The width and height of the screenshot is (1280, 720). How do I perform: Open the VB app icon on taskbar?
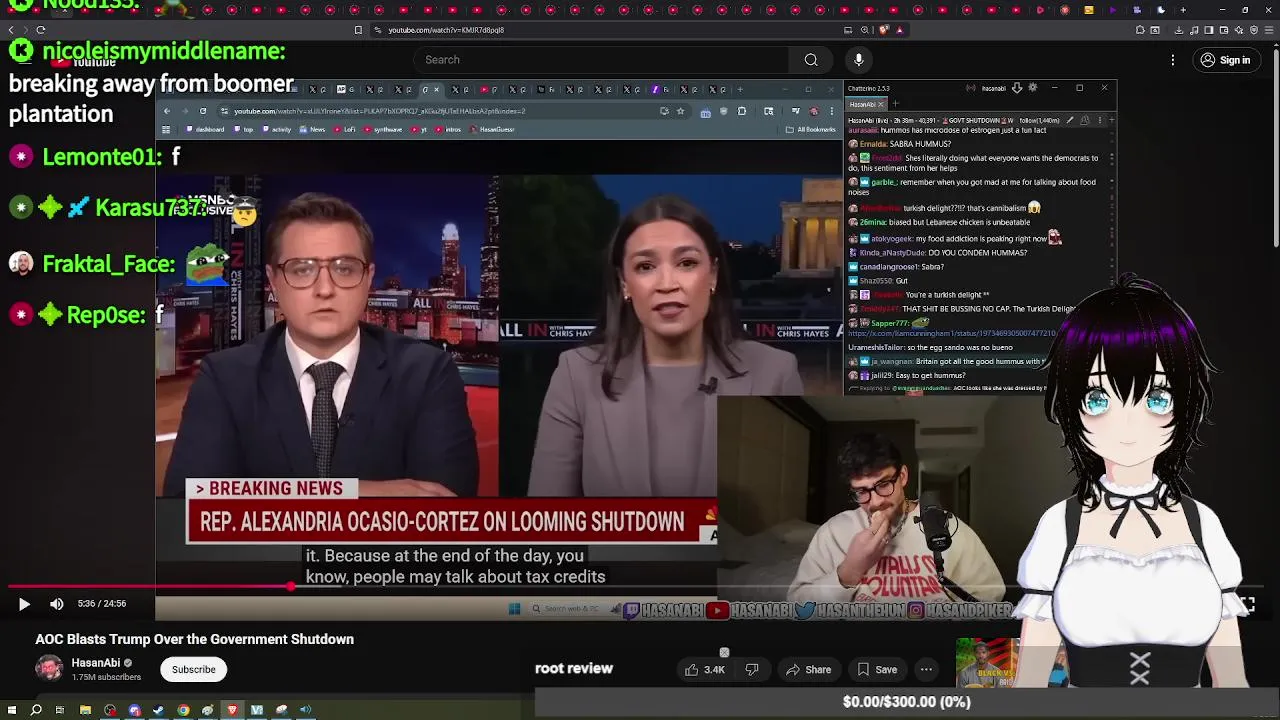point(257,710)
